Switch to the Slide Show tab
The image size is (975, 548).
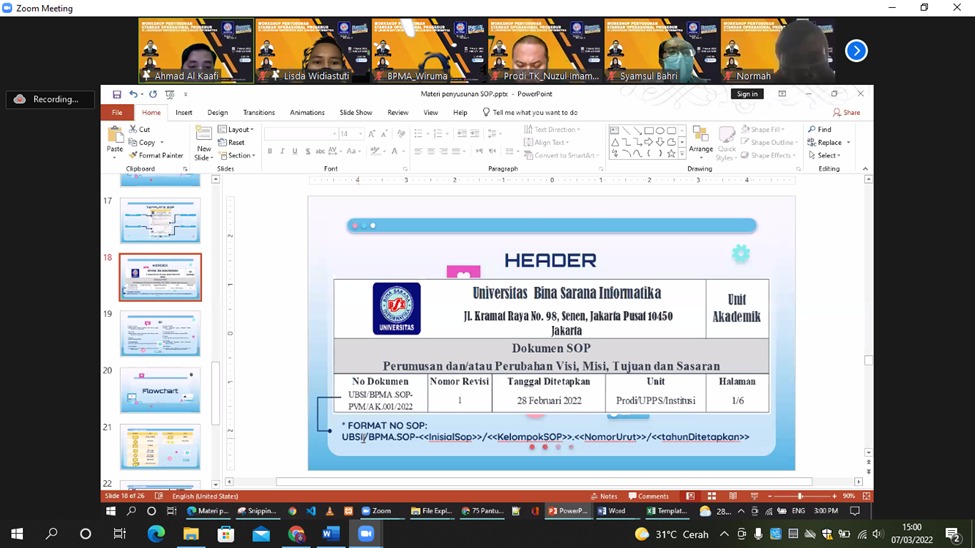[356, 113]
